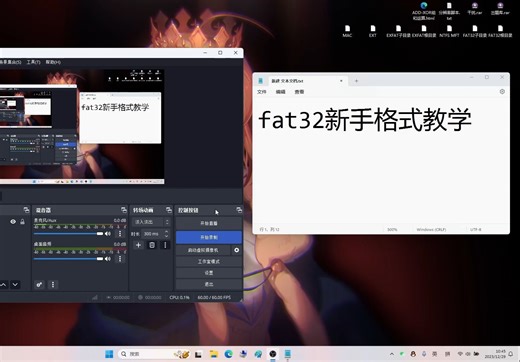Open notification bell in taskbar
Viewport: 520px width, 362px height.
click(511, 354)
